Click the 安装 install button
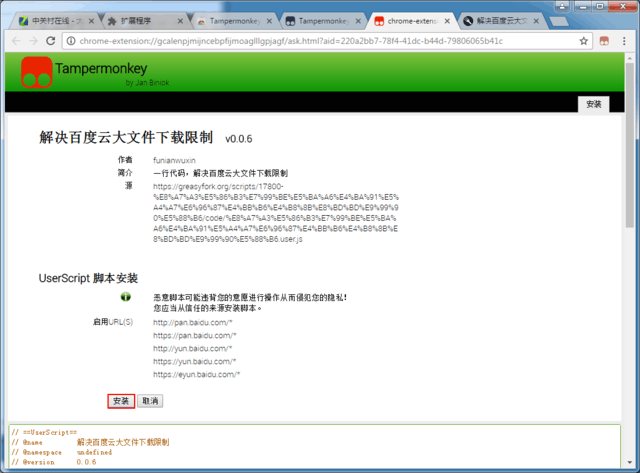This screenshot has height=473, width=640. pyautogui.click(x=121, y=401)
